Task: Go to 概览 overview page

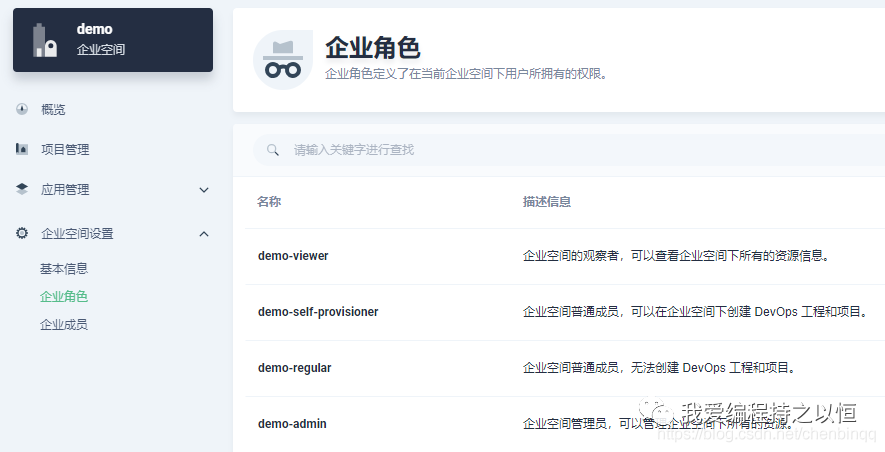Action: [53, 109]
